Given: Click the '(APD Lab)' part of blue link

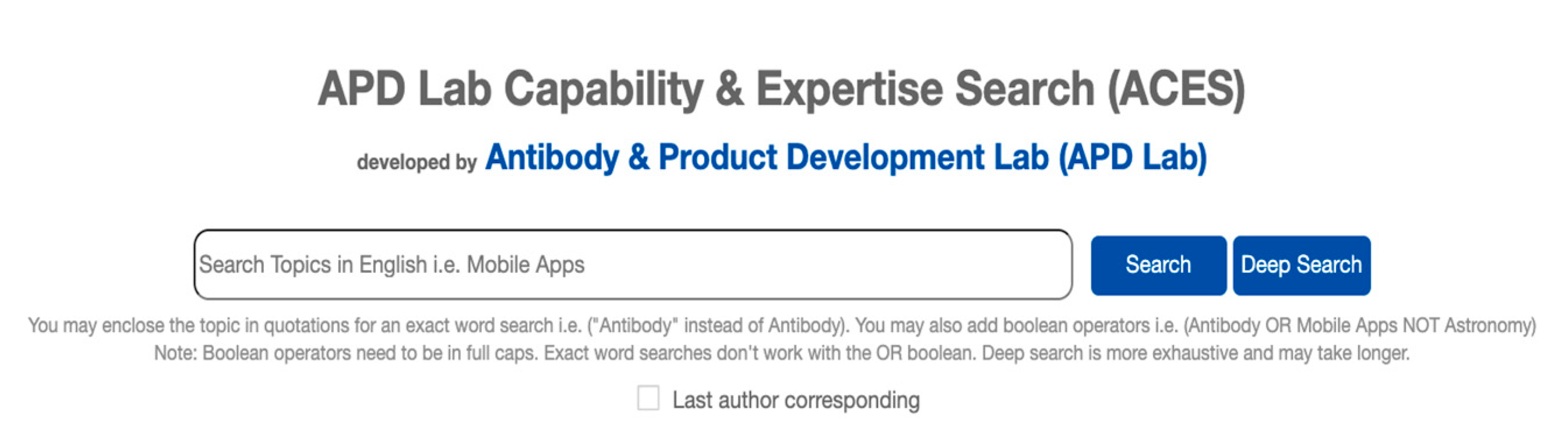Looking at the screenshot, I should 1132,157.
